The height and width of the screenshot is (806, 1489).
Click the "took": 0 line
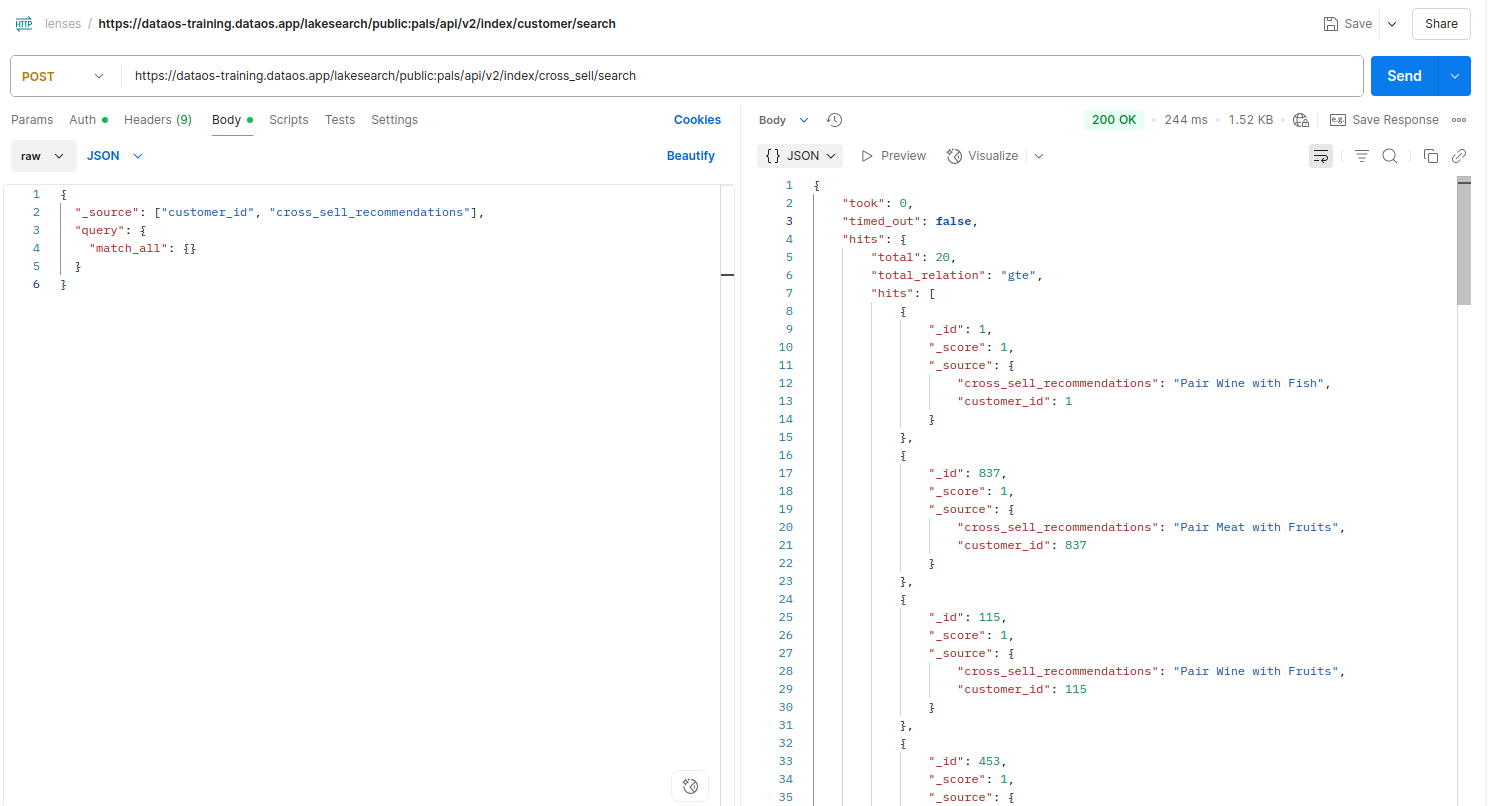click(878, 204)
